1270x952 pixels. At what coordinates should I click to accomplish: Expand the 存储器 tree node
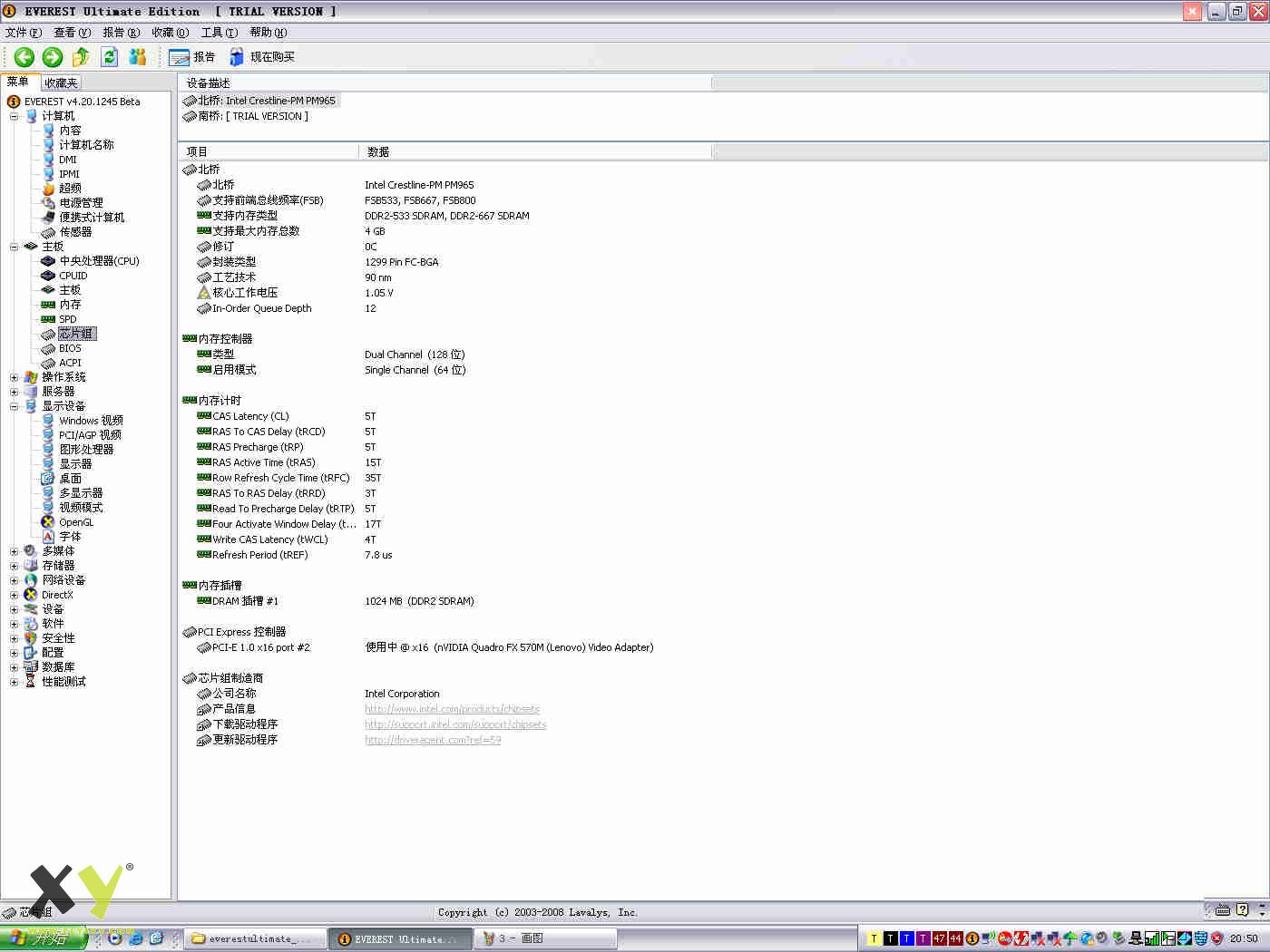(14, 566)
